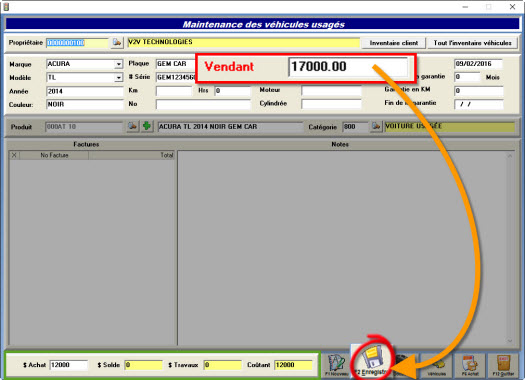Click the F2 Enregistrer floppy disk icon
The height and width of the screenshot is (380, 525).
coord(371,362)
